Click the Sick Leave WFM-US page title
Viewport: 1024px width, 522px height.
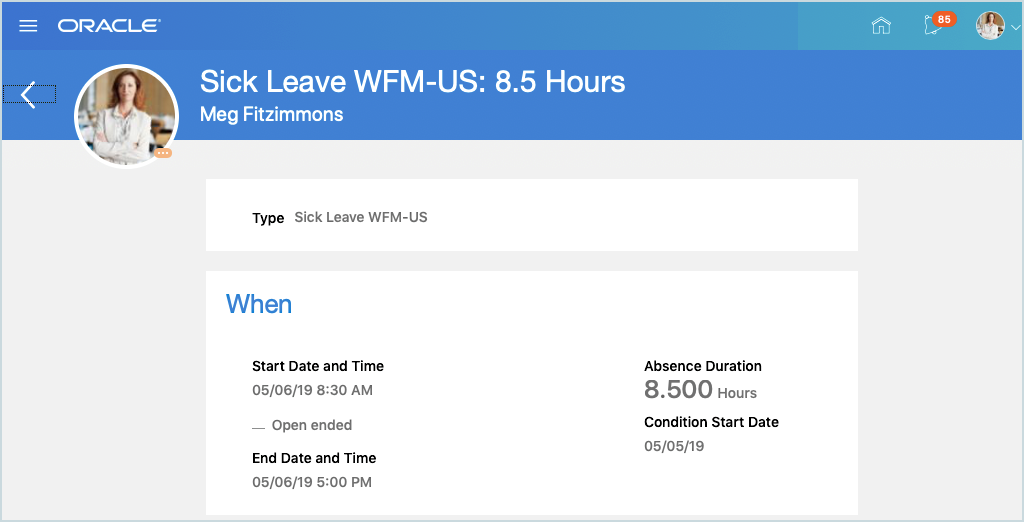point(412,82)
